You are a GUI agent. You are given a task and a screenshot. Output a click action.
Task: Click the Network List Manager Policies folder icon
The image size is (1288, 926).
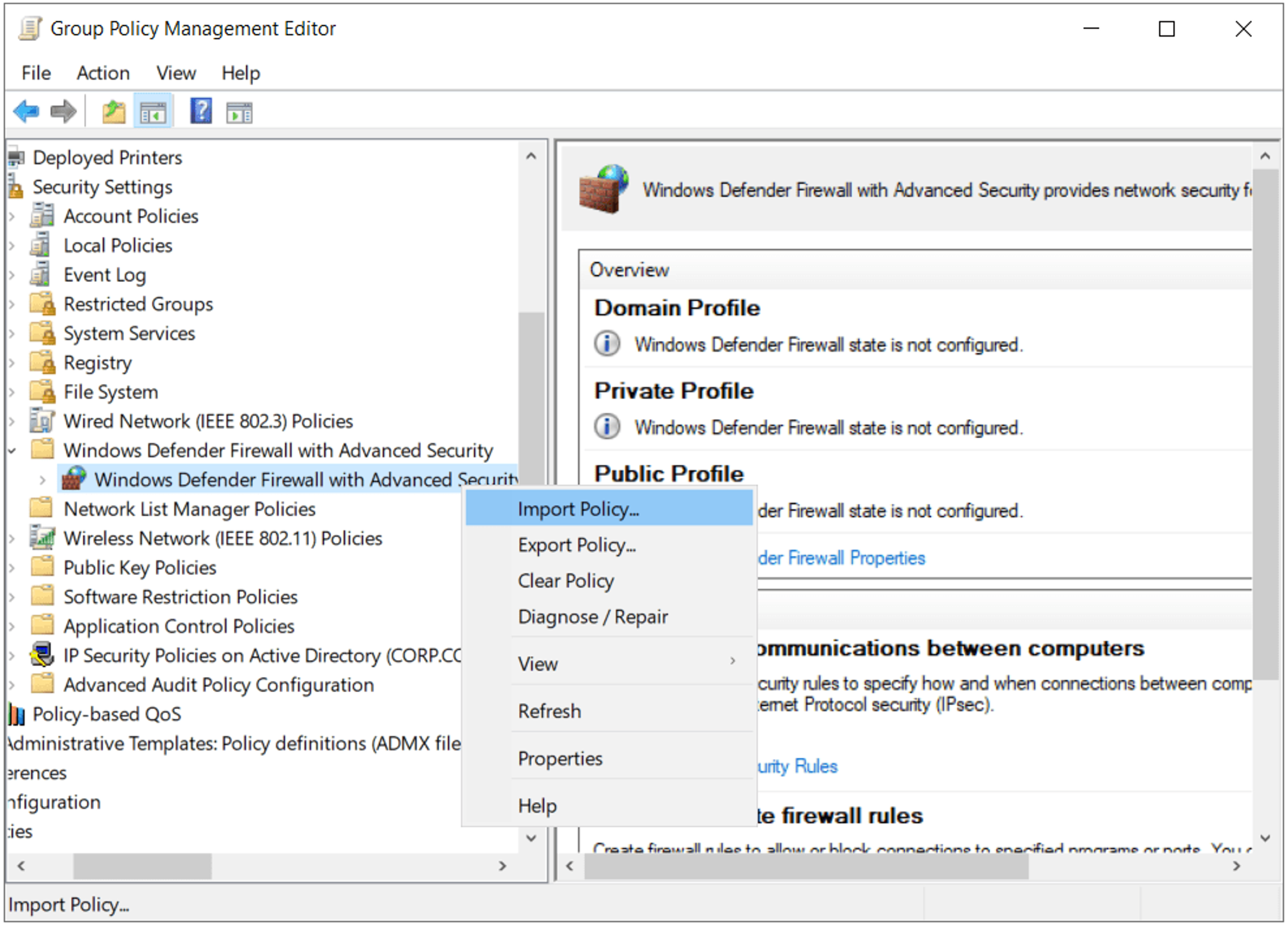coord(42,508)
